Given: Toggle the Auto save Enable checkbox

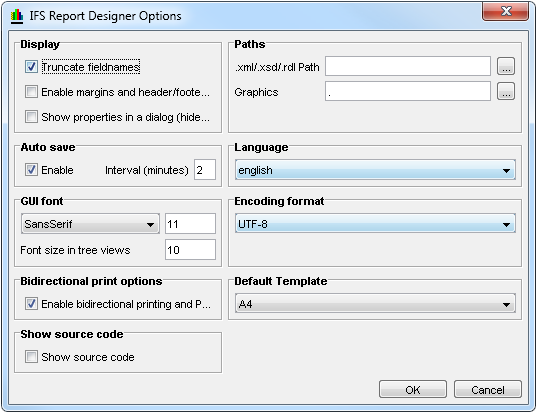Looking at the screenshot, I should click(x=32, y=170).
